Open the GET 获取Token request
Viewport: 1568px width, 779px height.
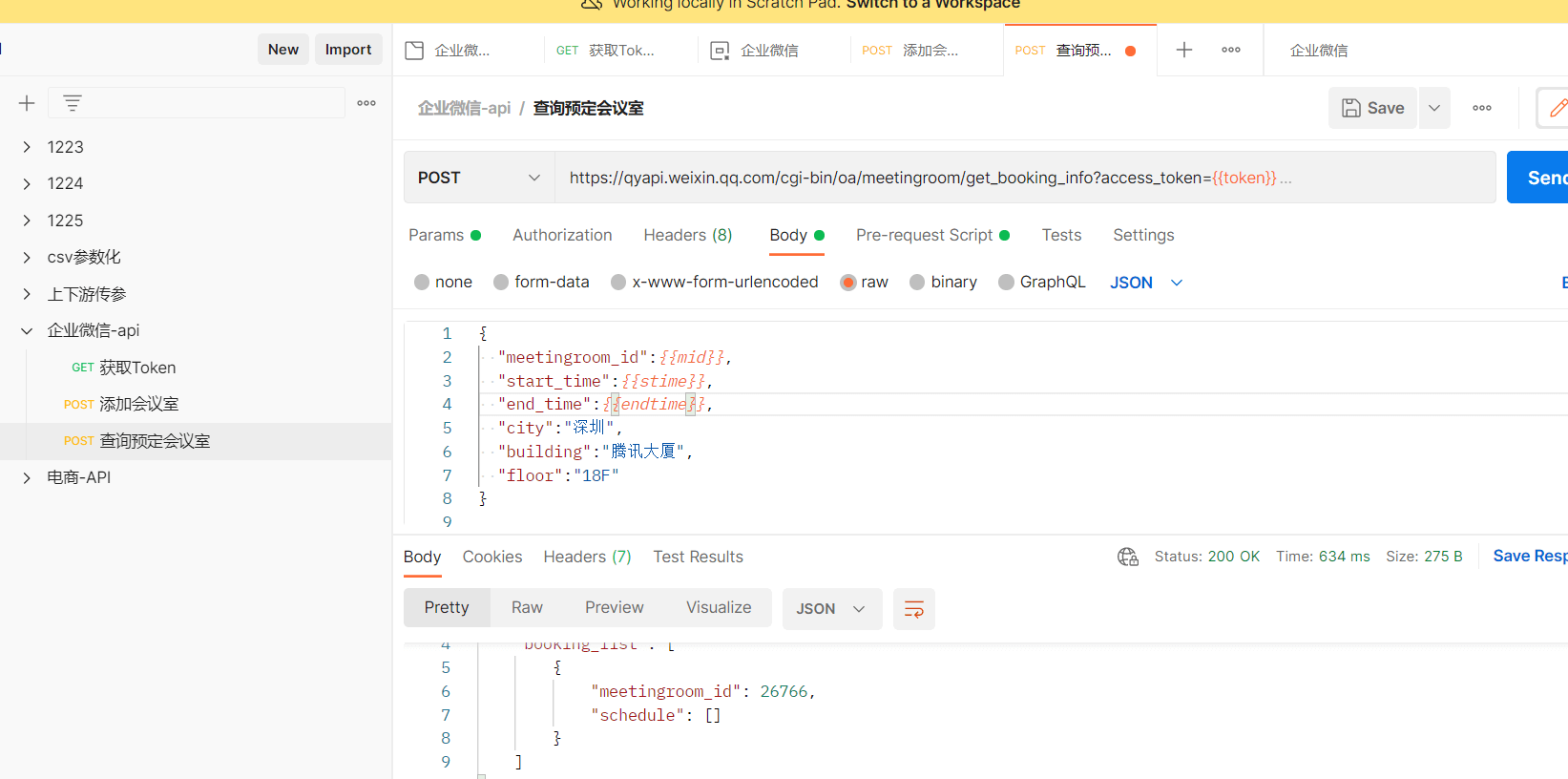pyautogui.click(x=196, y=368)
